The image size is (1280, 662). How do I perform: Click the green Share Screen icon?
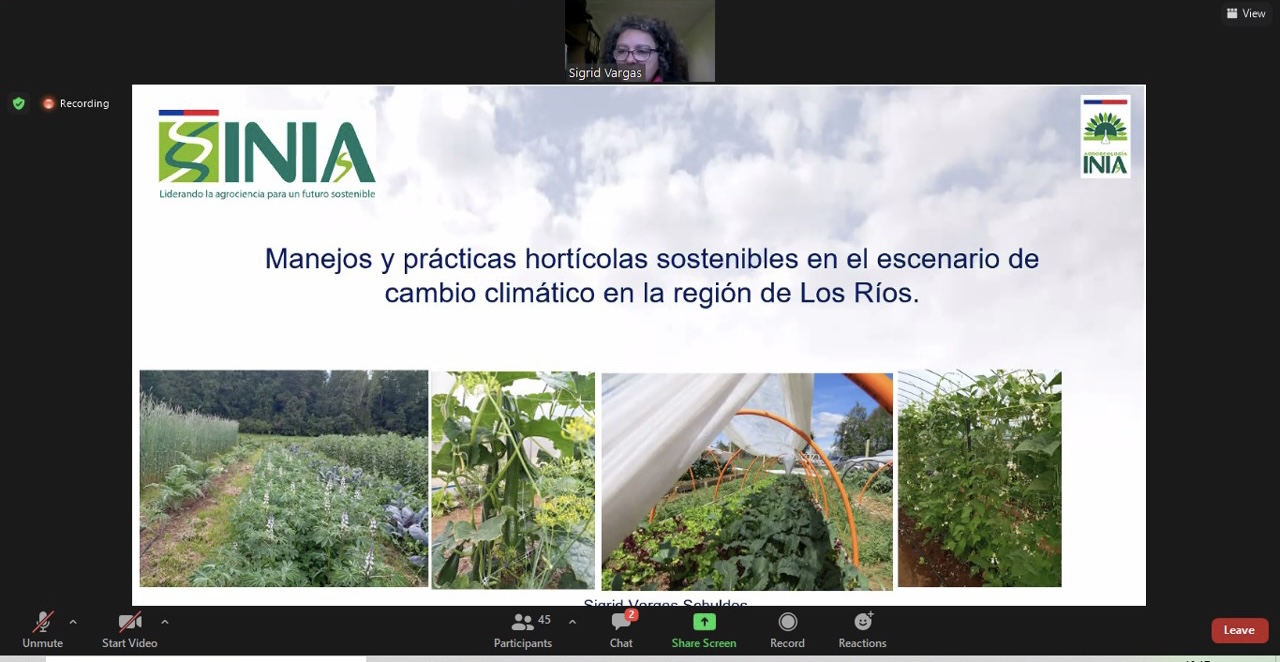click(x=704, y=622)
